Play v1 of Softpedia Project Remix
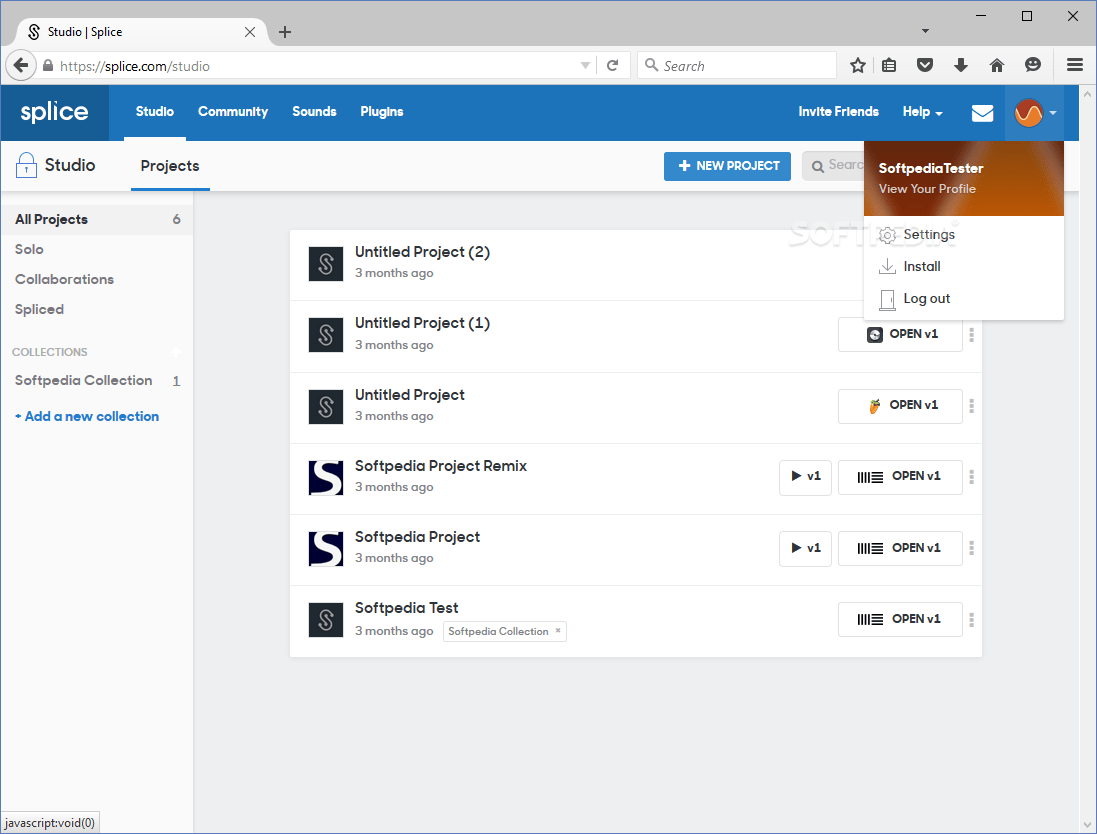The width and height of the screenshot is (1097, 834). point(805,477)
